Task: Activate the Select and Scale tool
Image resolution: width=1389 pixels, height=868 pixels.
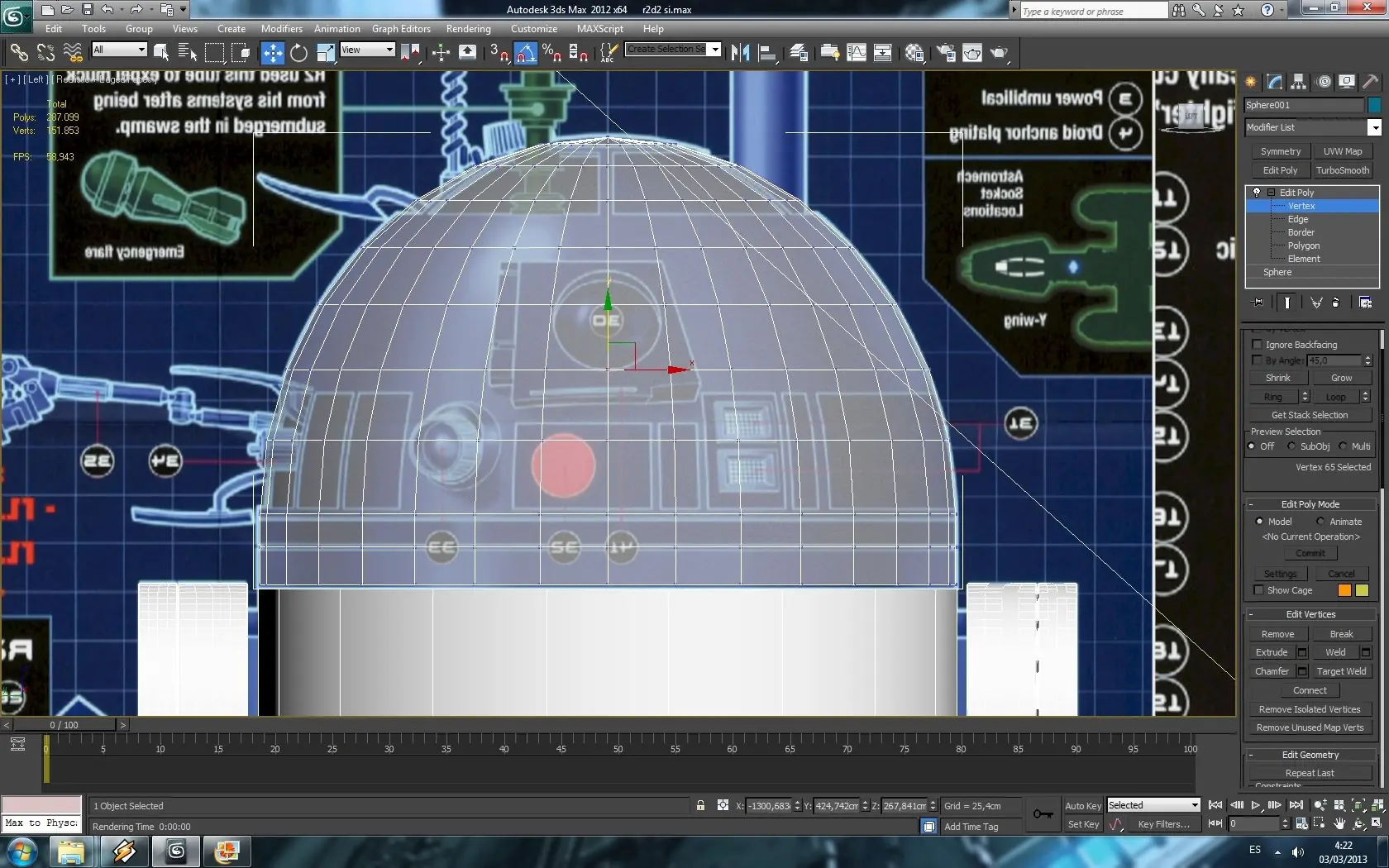Action: (326, 53)
